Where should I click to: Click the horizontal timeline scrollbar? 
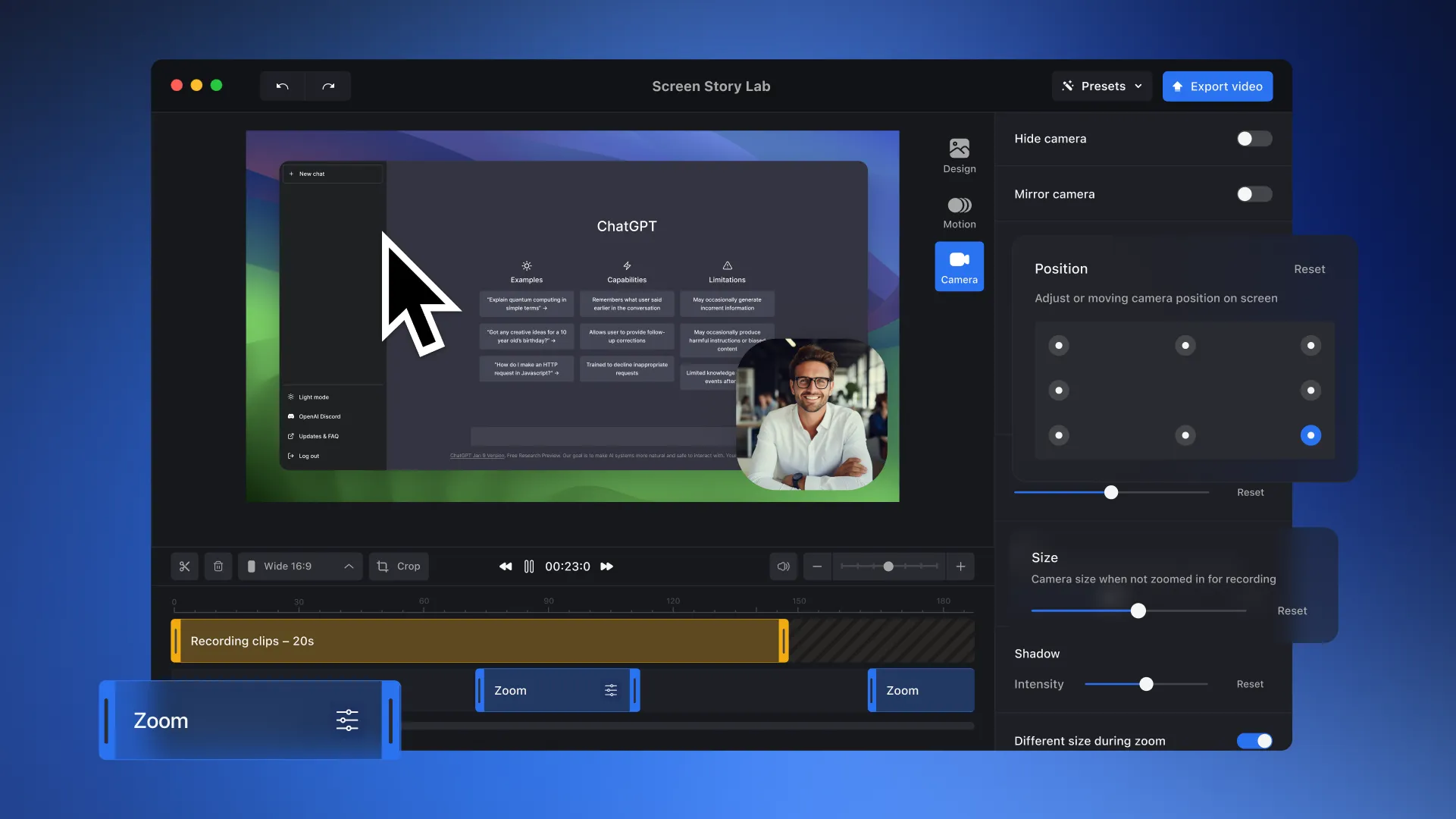point(687,726)
